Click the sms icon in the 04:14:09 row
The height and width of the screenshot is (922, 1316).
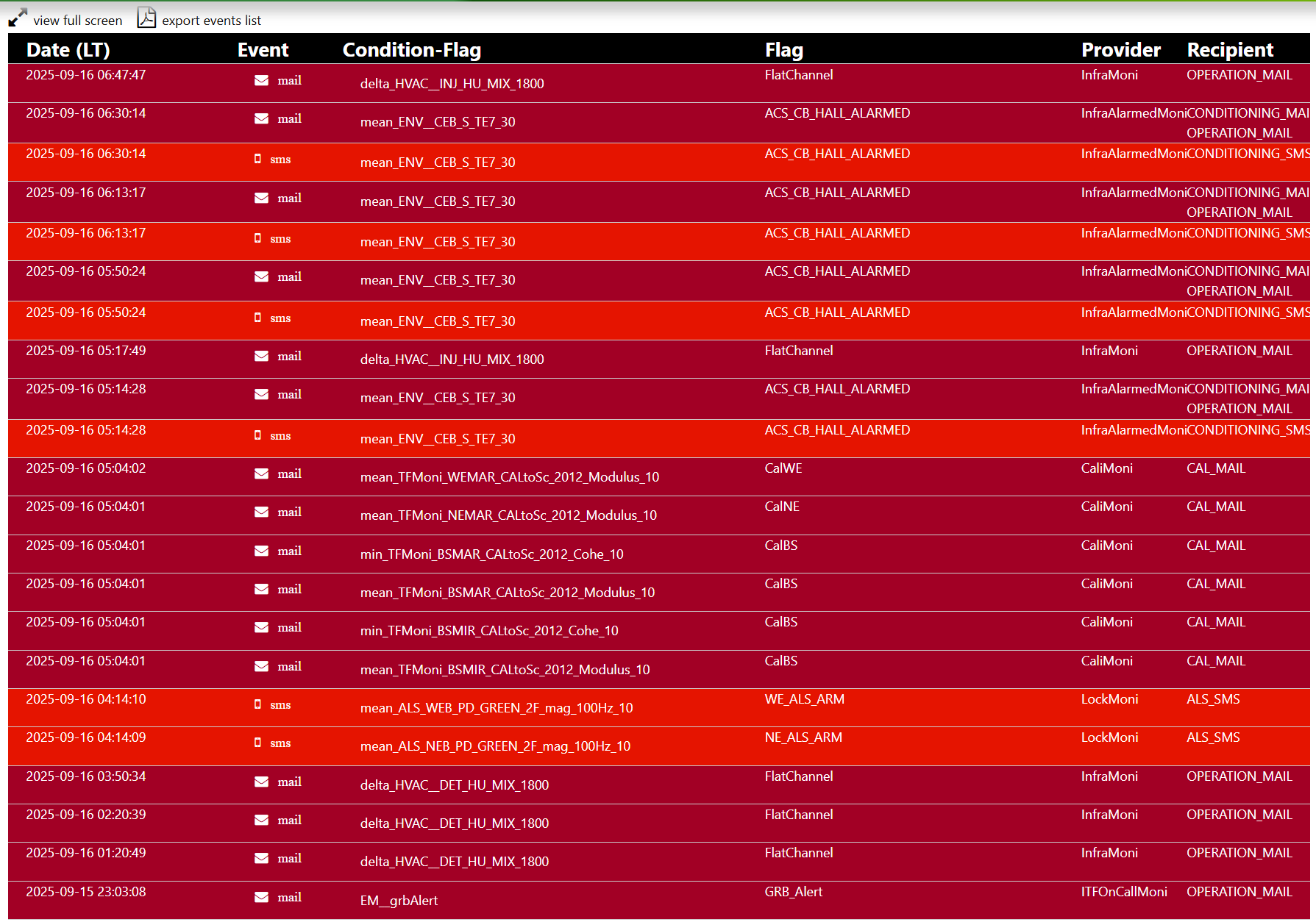pyautogui.click(x=257, y=743)
